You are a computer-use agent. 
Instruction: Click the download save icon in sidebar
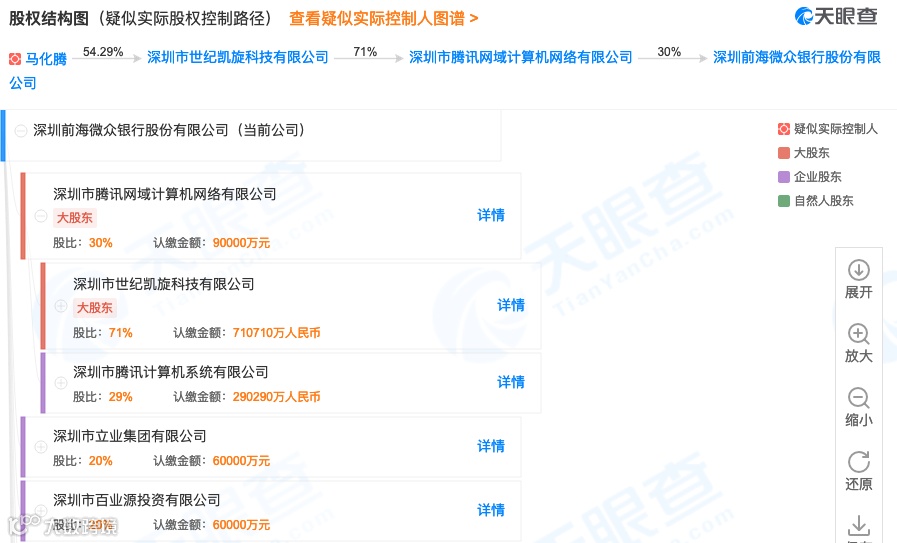[x=859, y=525]
